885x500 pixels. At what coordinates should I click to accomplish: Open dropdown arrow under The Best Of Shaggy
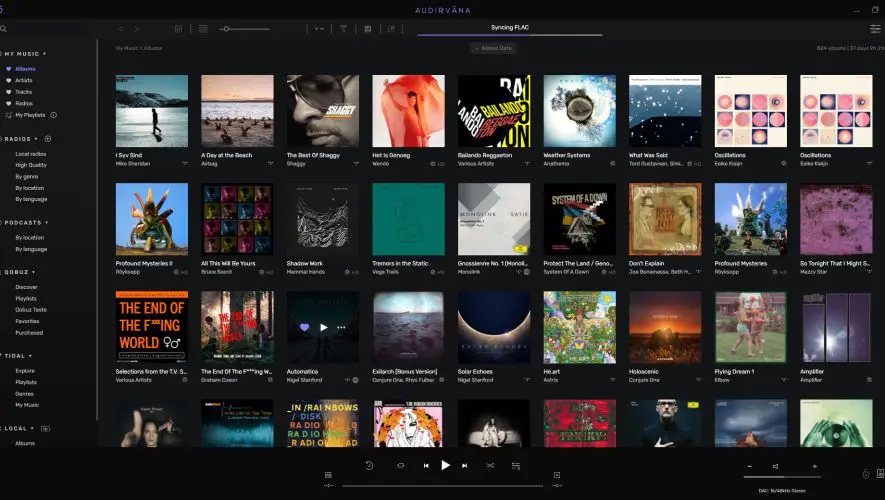click(x=356, y=164)
